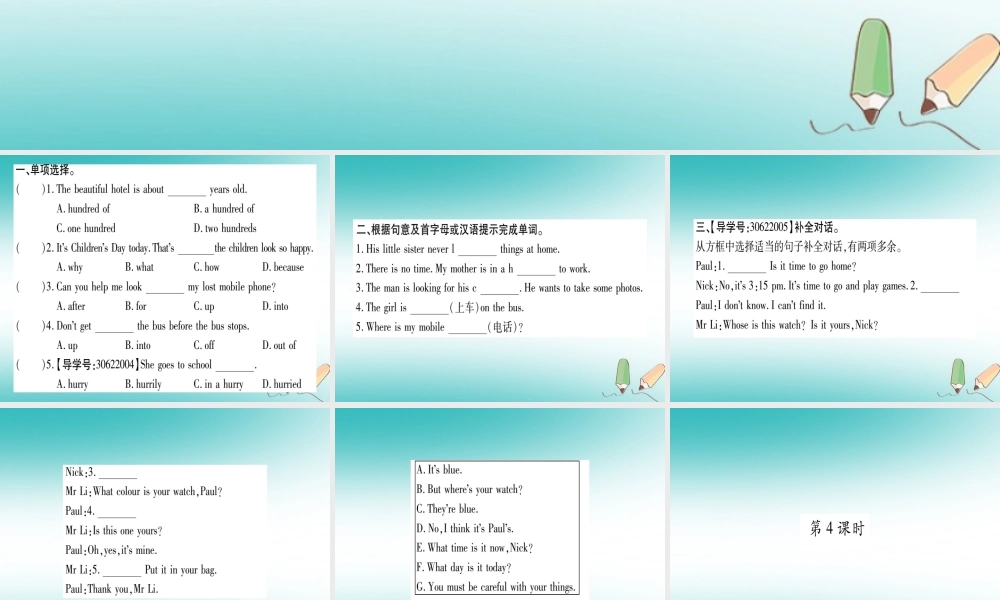Open the 补全对话 dialogue slide thumbnail
1000x600 pixels.
click(x=835, y=279)
